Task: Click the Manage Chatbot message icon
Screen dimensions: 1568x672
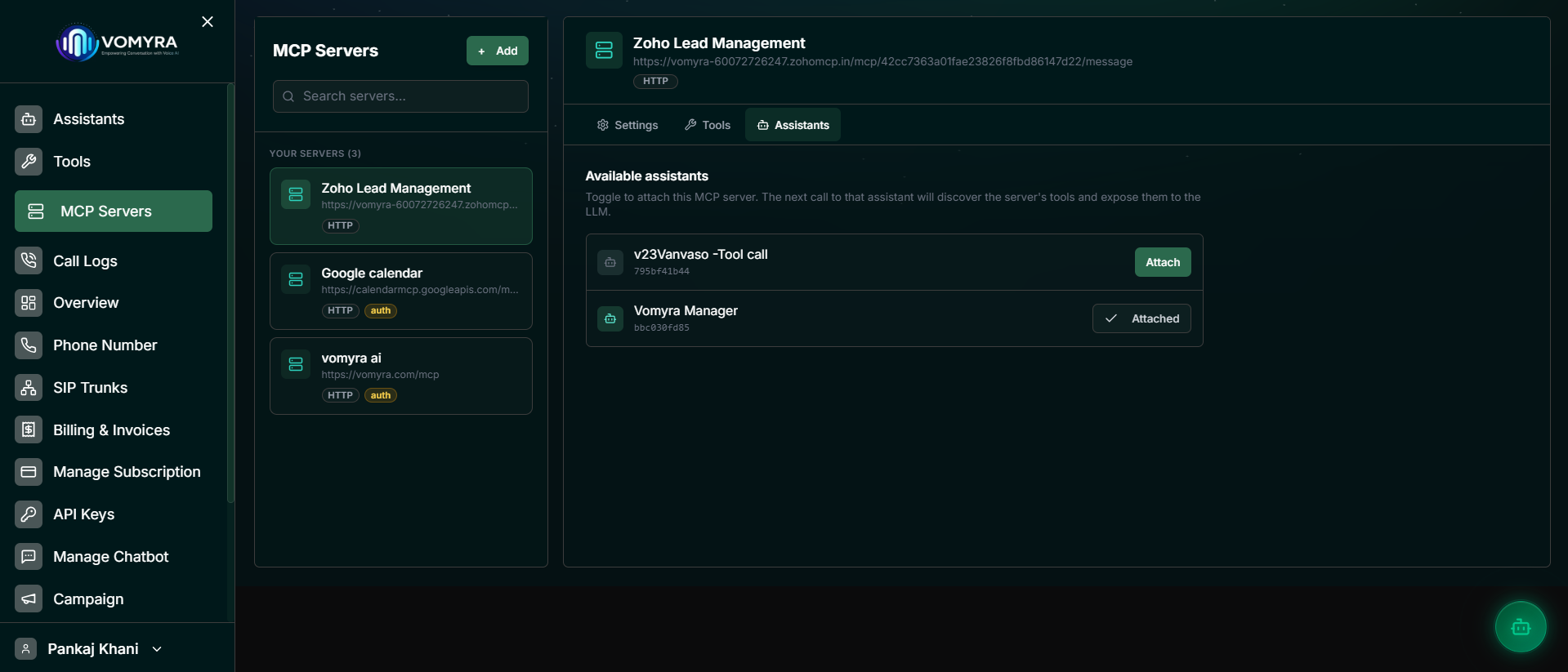Action: (x=29, y=557)
